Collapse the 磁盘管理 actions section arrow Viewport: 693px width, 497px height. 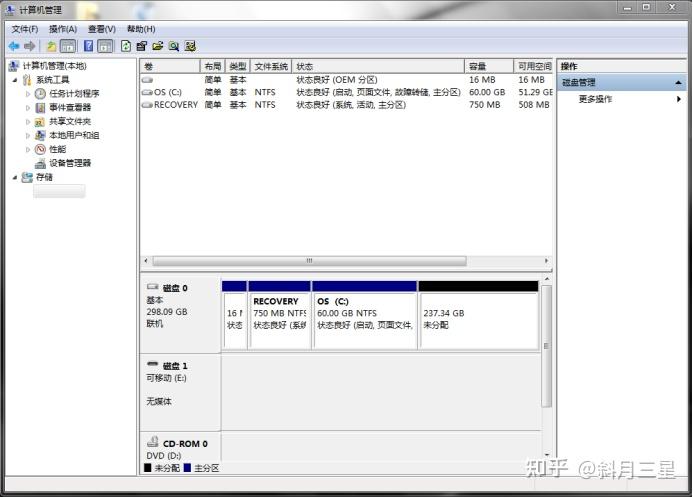click(x=678, y=83)
